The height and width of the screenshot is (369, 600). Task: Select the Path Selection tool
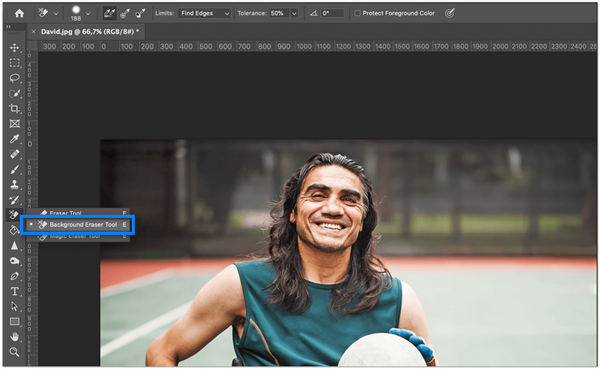[x=15, y=306]
